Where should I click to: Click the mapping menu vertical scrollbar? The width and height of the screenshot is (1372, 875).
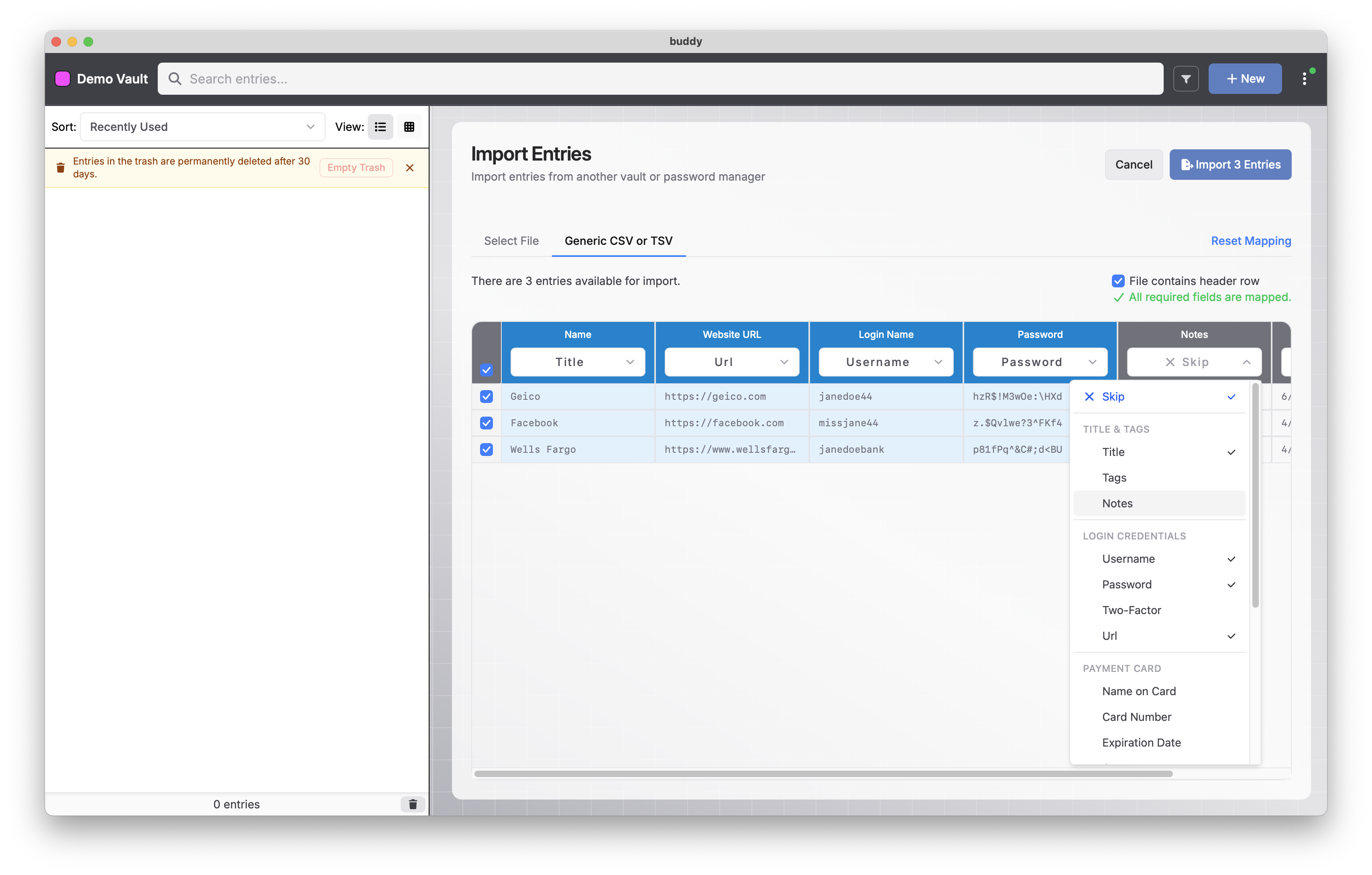(1255, 496)
